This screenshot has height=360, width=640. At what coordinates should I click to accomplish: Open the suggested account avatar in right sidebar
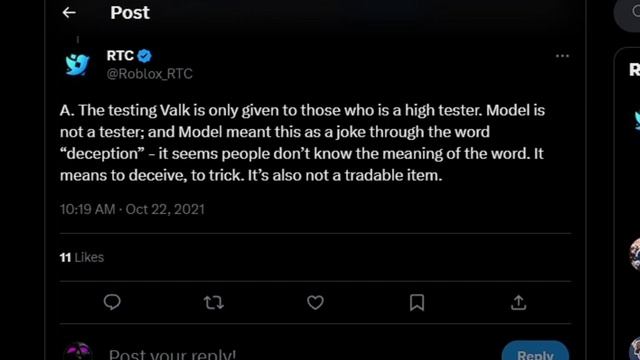(637, 121)
